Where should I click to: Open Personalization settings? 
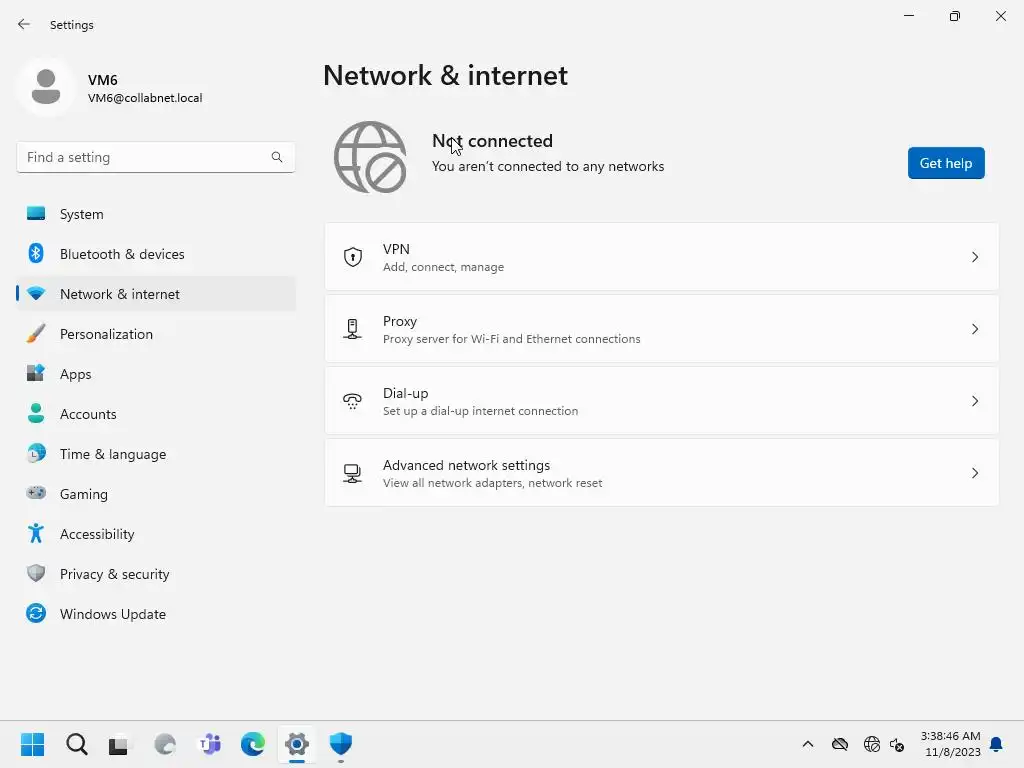tap(155, 334)
